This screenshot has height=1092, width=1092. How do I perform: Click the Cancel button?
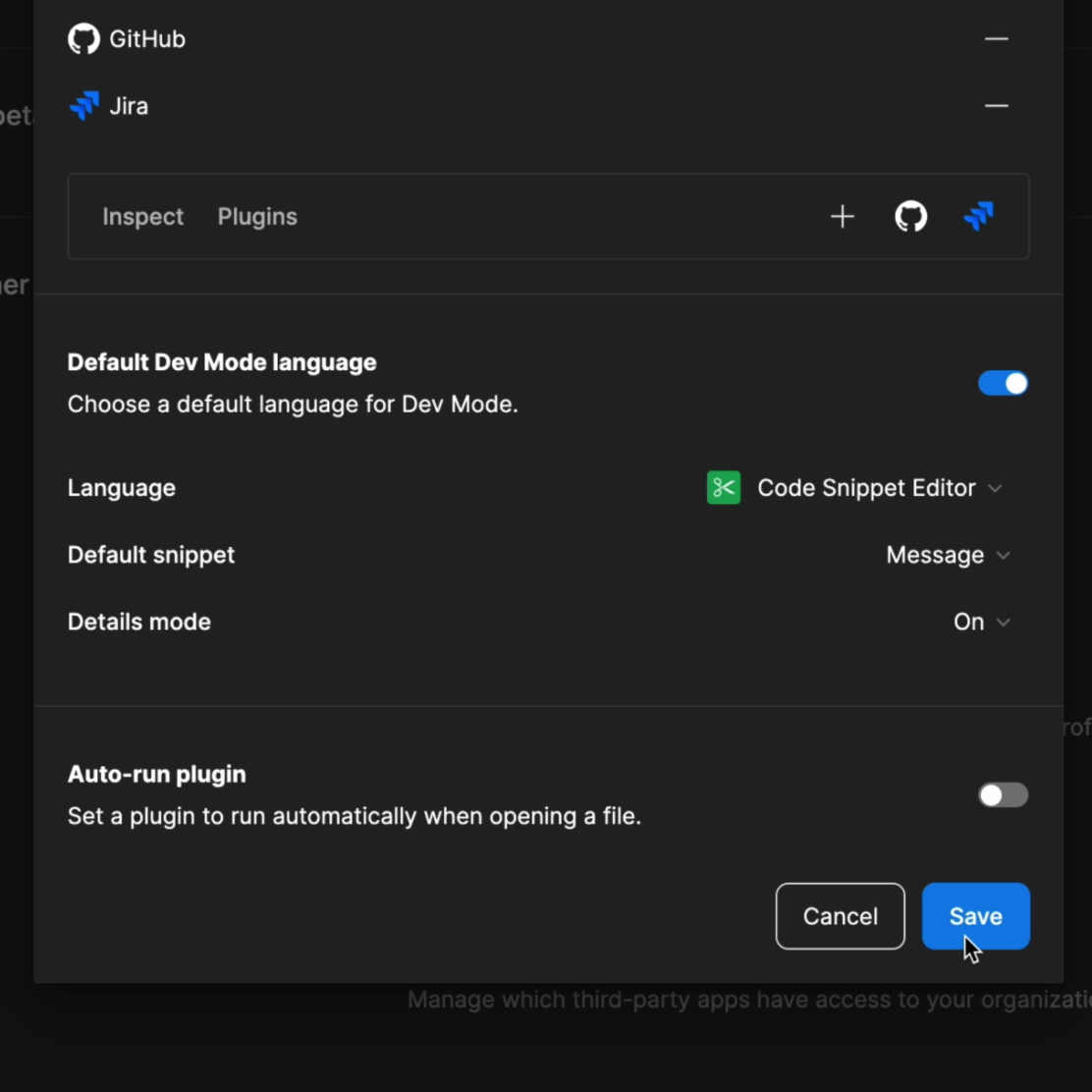pos(840,916)
